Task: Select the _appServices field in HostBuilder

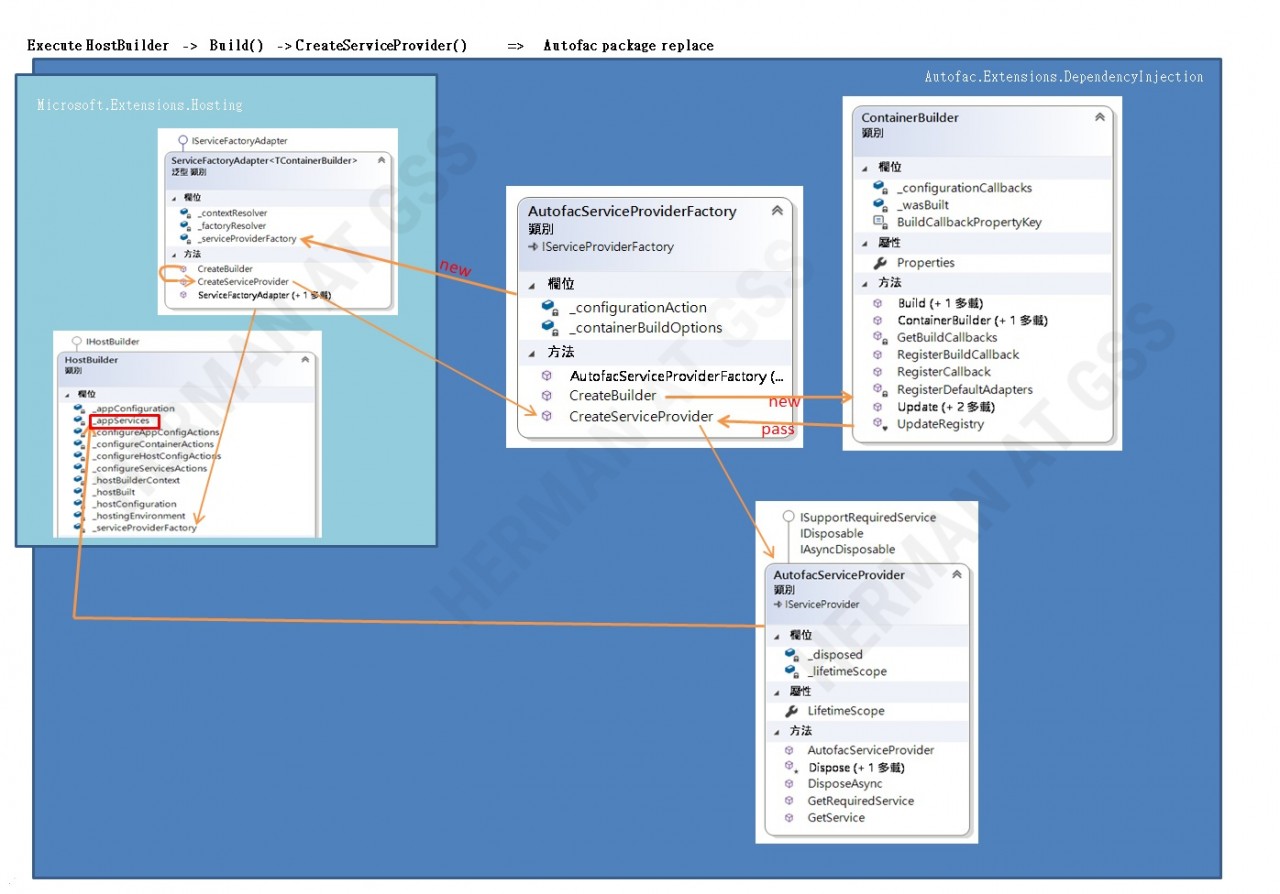Action: click(x=121, y=421)
